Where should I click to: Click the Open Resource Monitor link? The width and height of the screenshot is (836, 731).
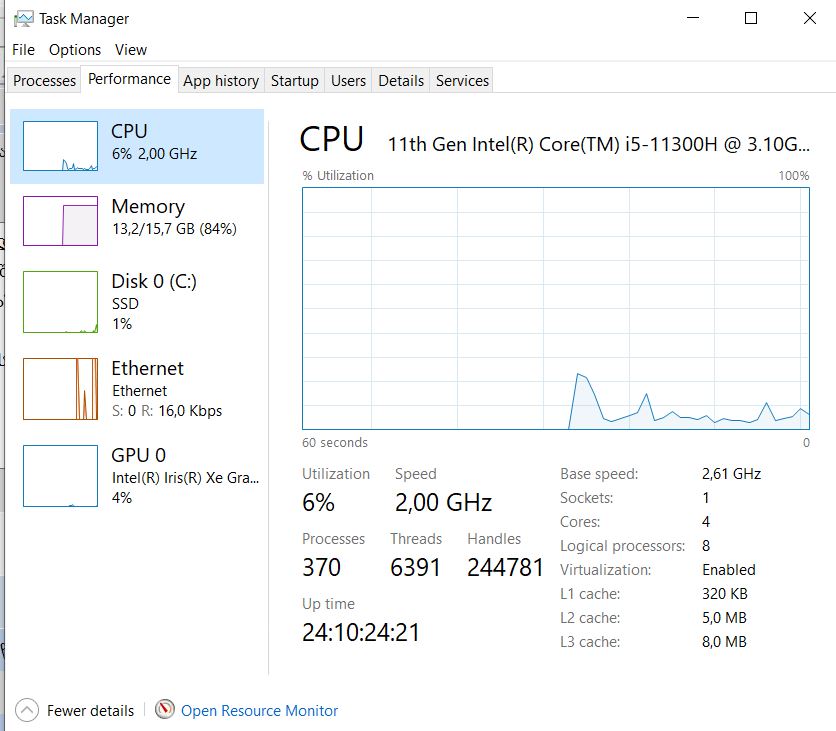(x=260, y=711)
